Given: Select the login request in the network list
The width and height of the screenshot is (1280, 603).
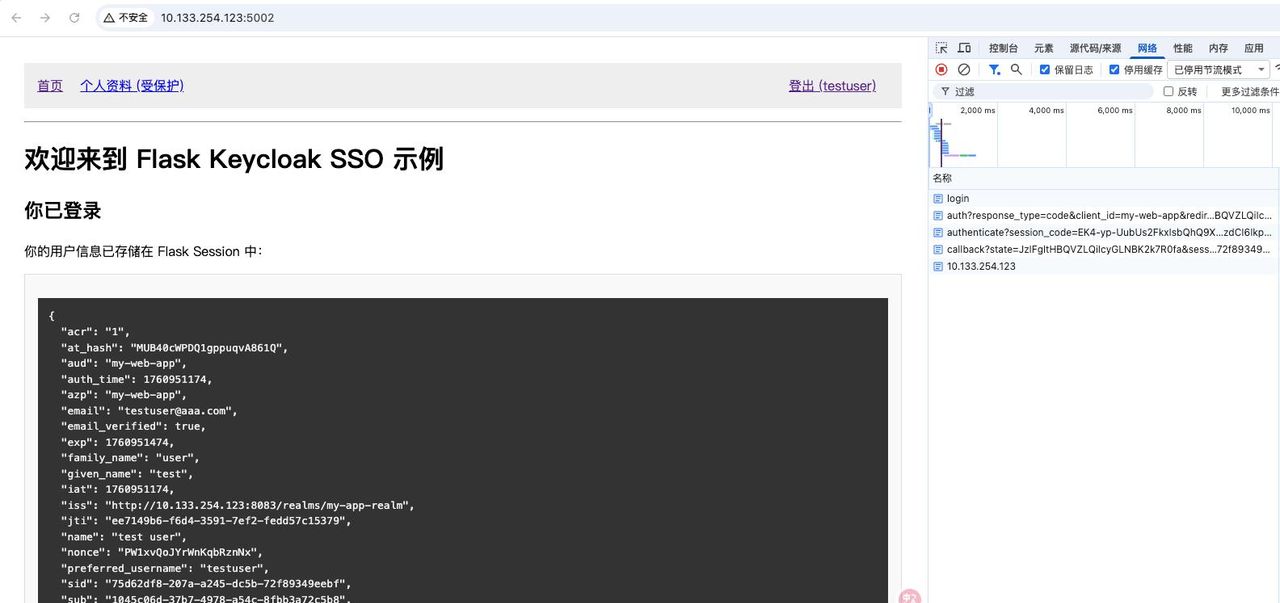Looking at the screenshot, I should pyautogui.click(x=957, y=198).
